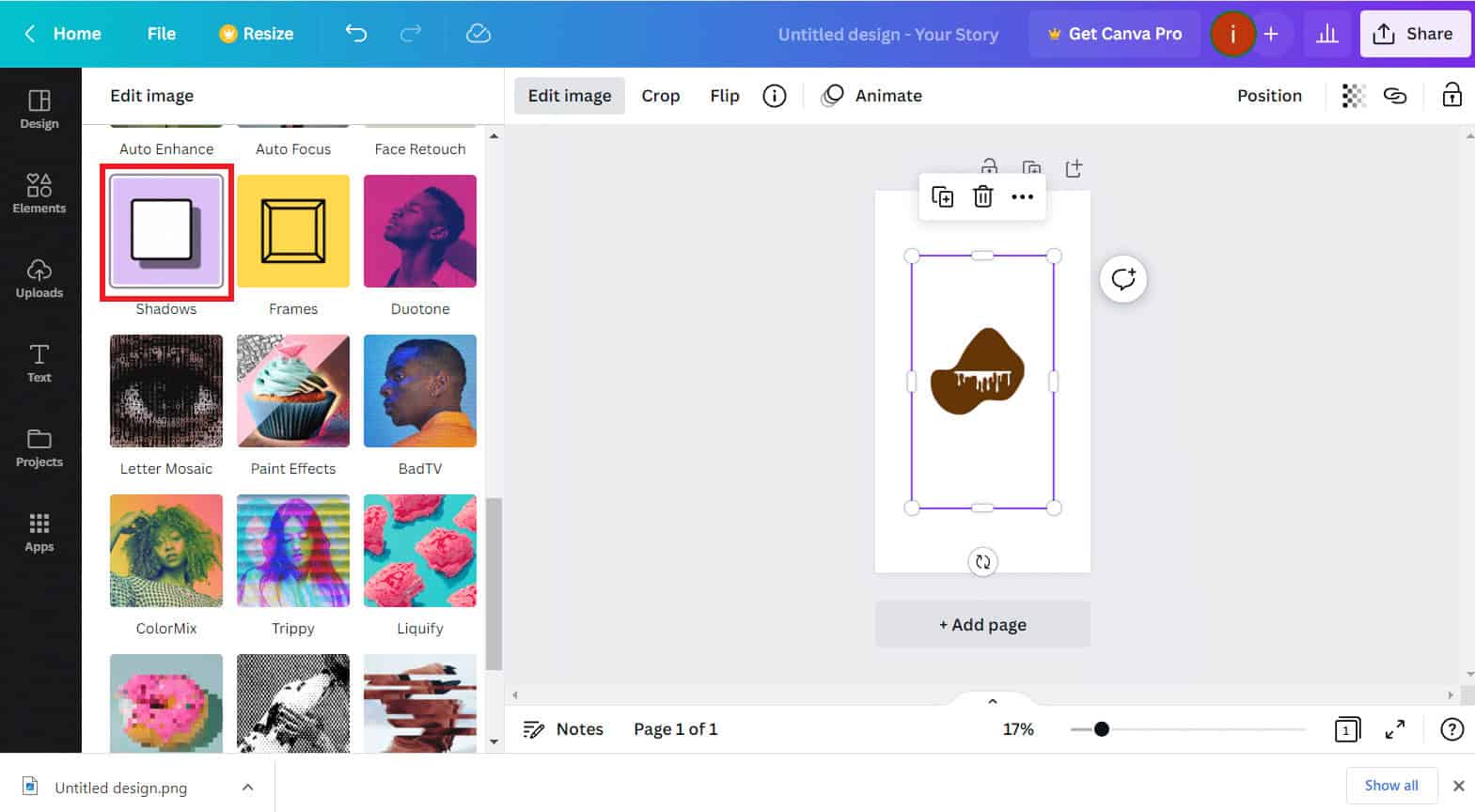Apply the Trippy effect
Image resolution: width=1475 pixels, height=812 pixels.
pos(293,551)
